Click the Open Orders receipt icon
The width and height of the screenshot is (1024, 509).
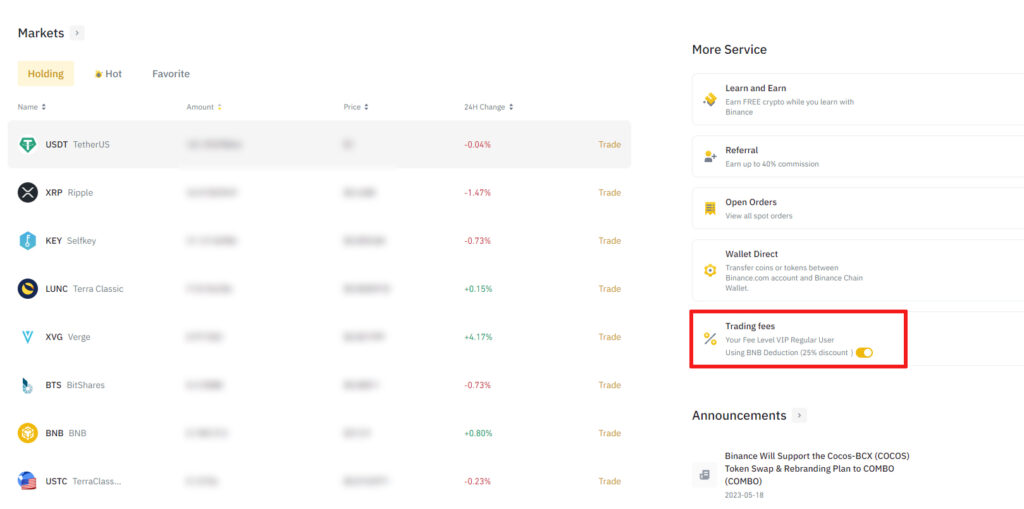click(710, 208)
